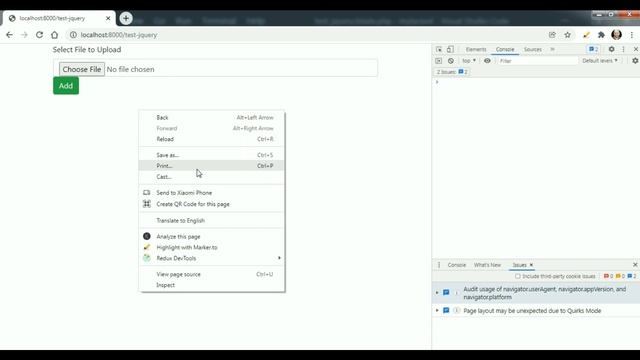
Task: Open the Marker.to highlighter extension
Action: [586, 35]
